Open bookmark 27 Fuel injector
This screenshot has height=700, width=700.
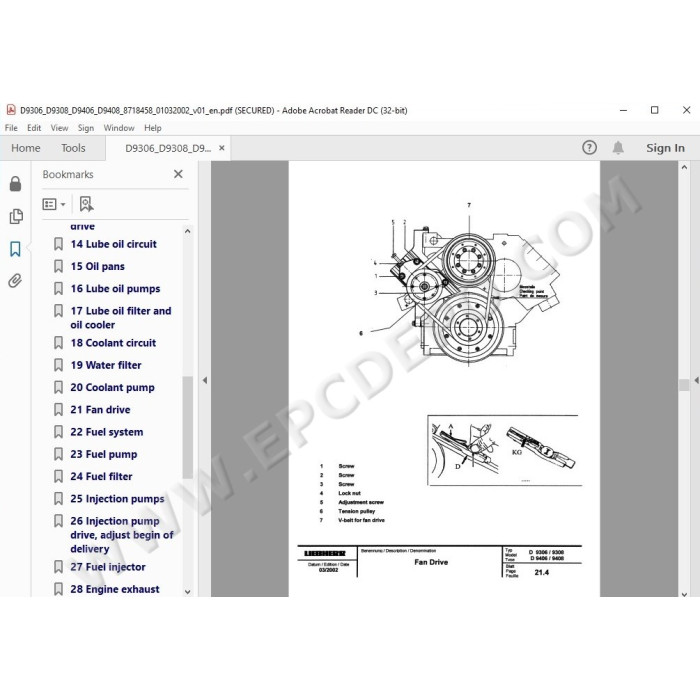tap(108, 567)
